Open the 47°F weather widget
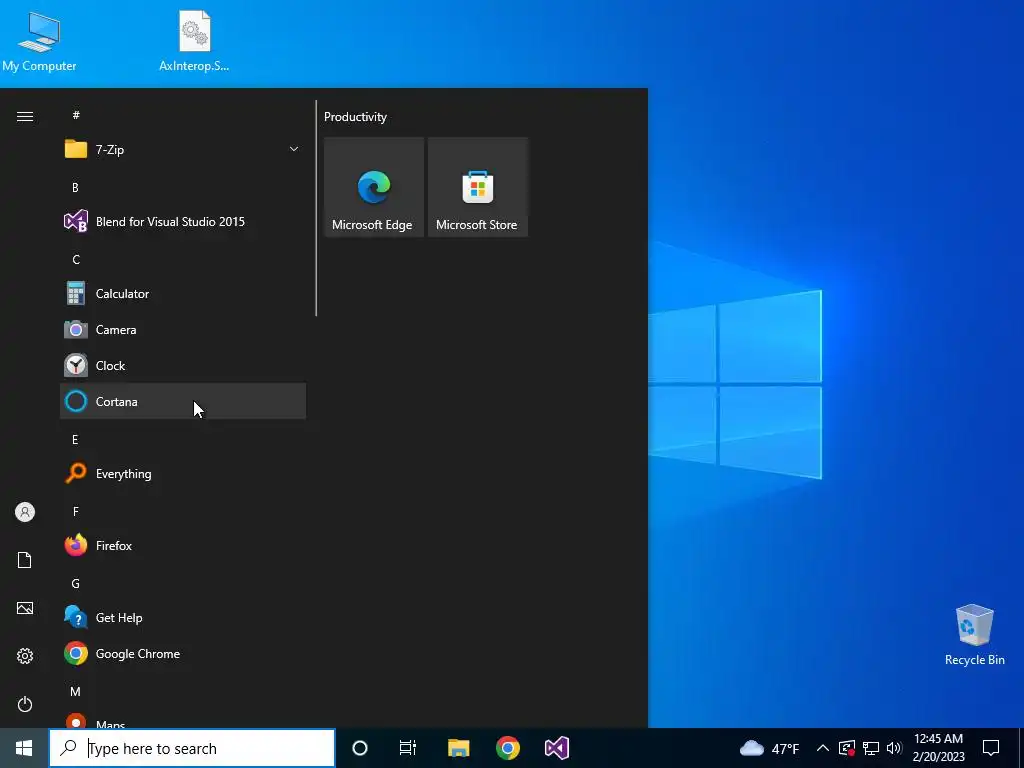 [769, 748]
